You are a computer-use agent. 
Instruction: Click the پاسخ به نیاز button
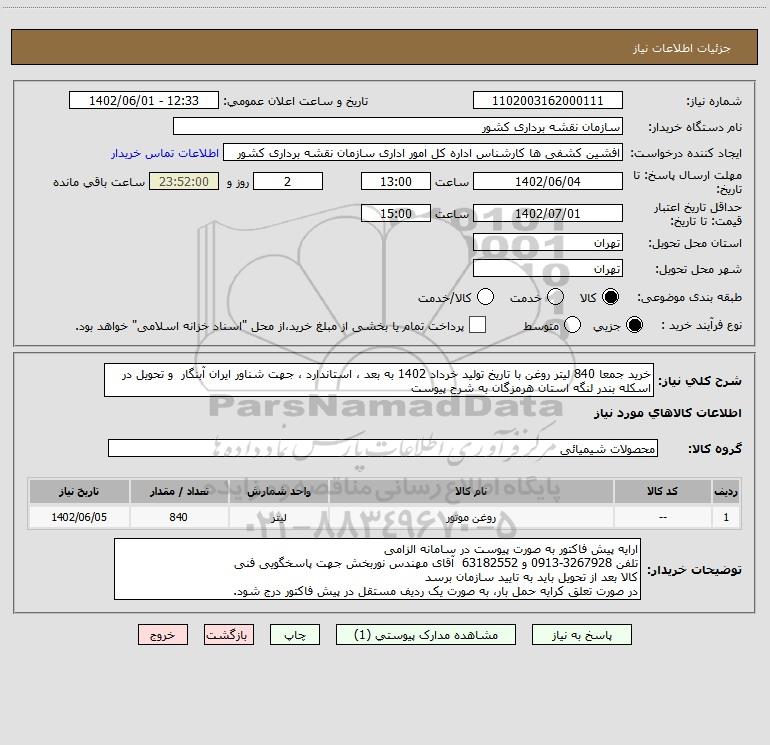tap(581, 635)
